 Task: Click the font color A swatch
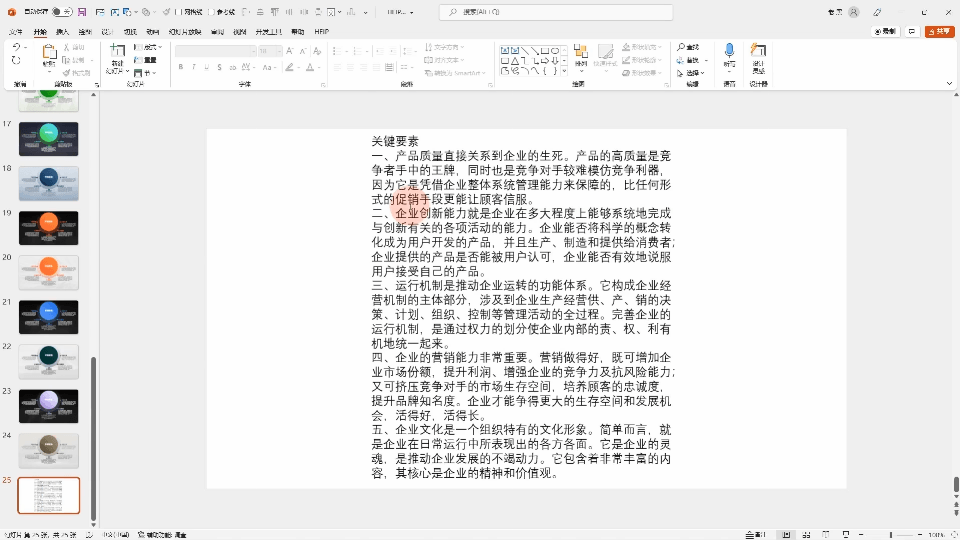pos(310,67)
